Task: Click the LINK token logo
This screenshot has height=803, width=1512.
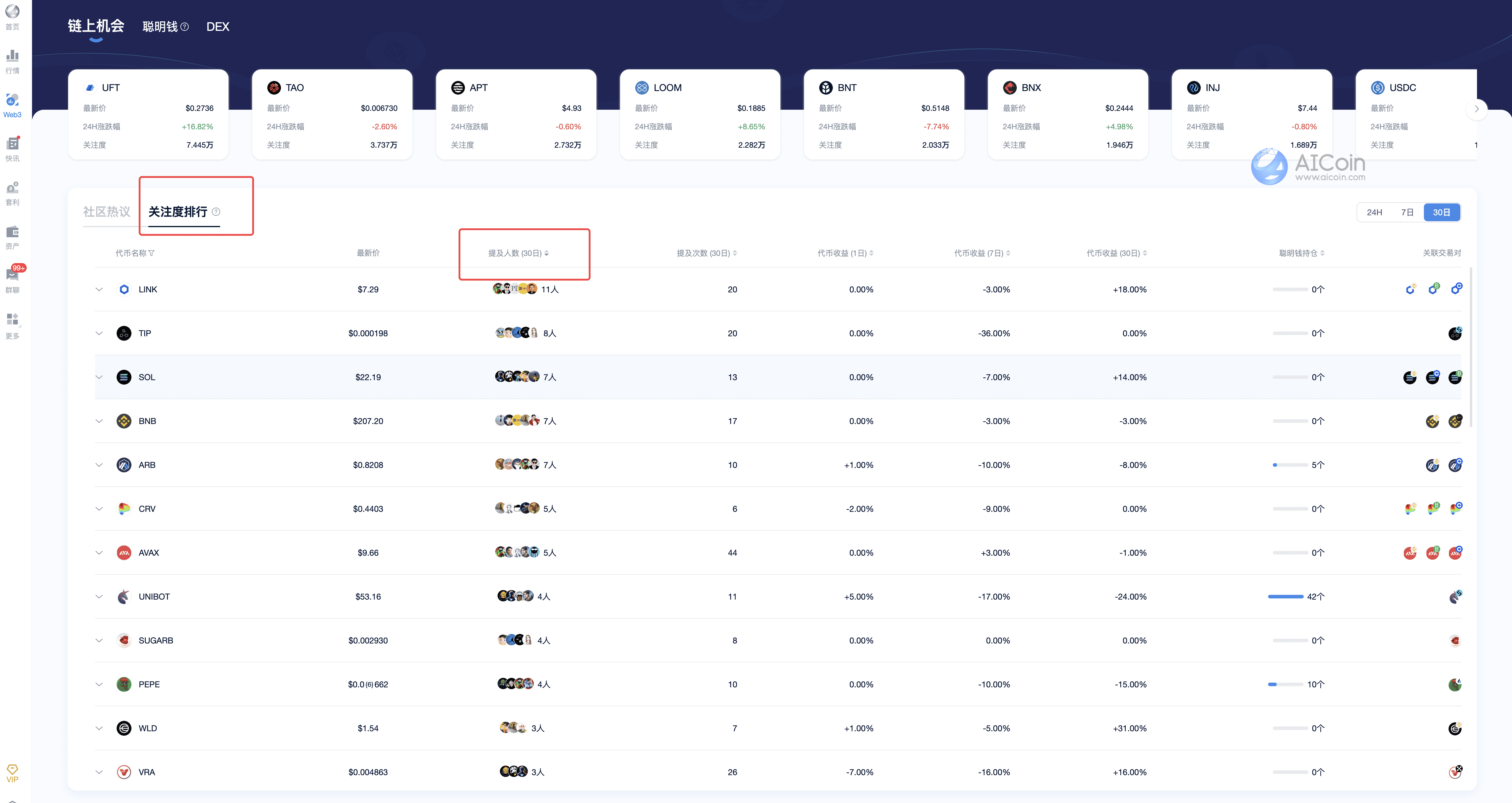Action: [x=124, y=289]
